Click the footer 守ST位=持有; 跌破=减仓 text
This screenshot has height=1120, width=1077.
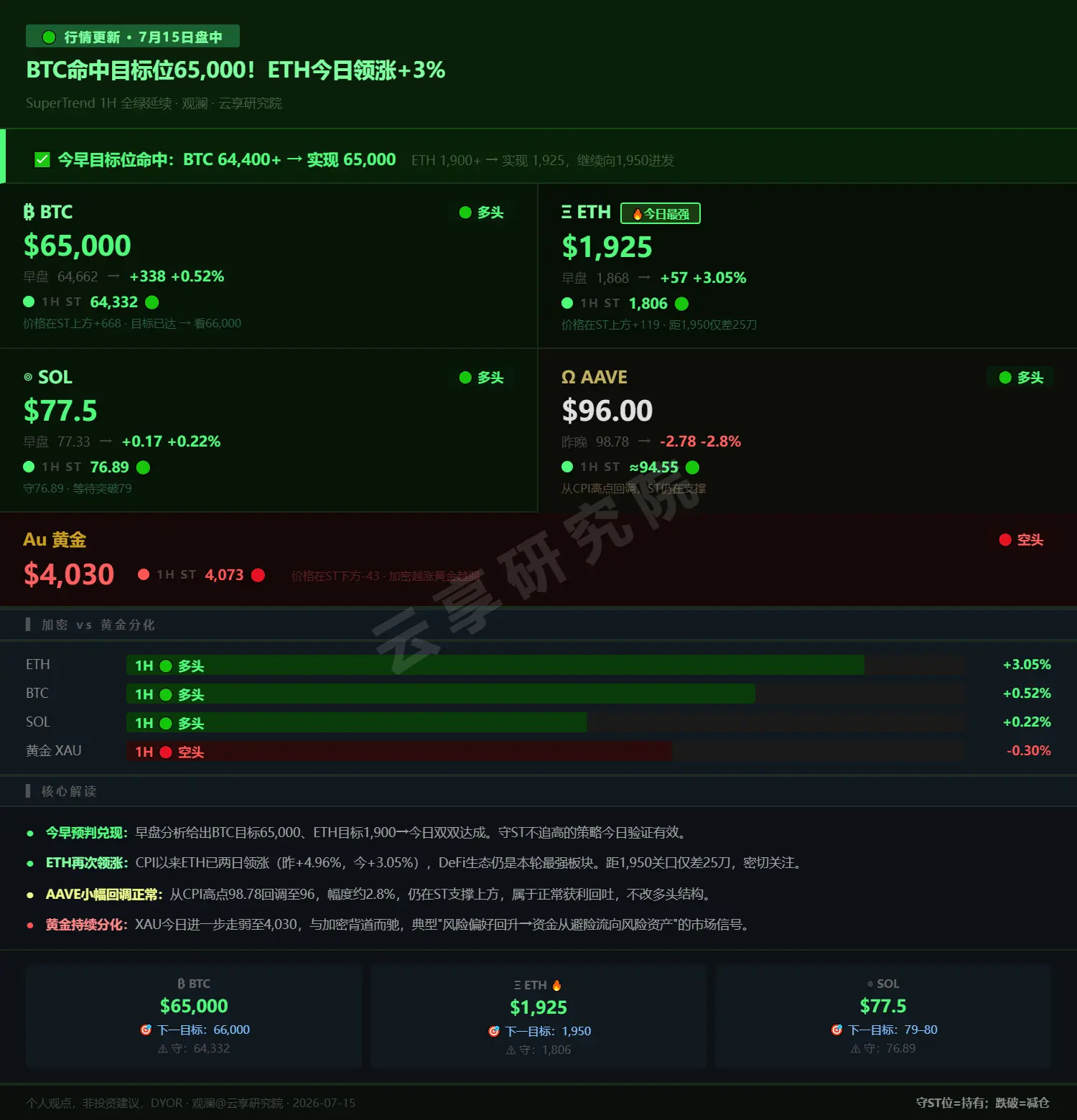982,1103
